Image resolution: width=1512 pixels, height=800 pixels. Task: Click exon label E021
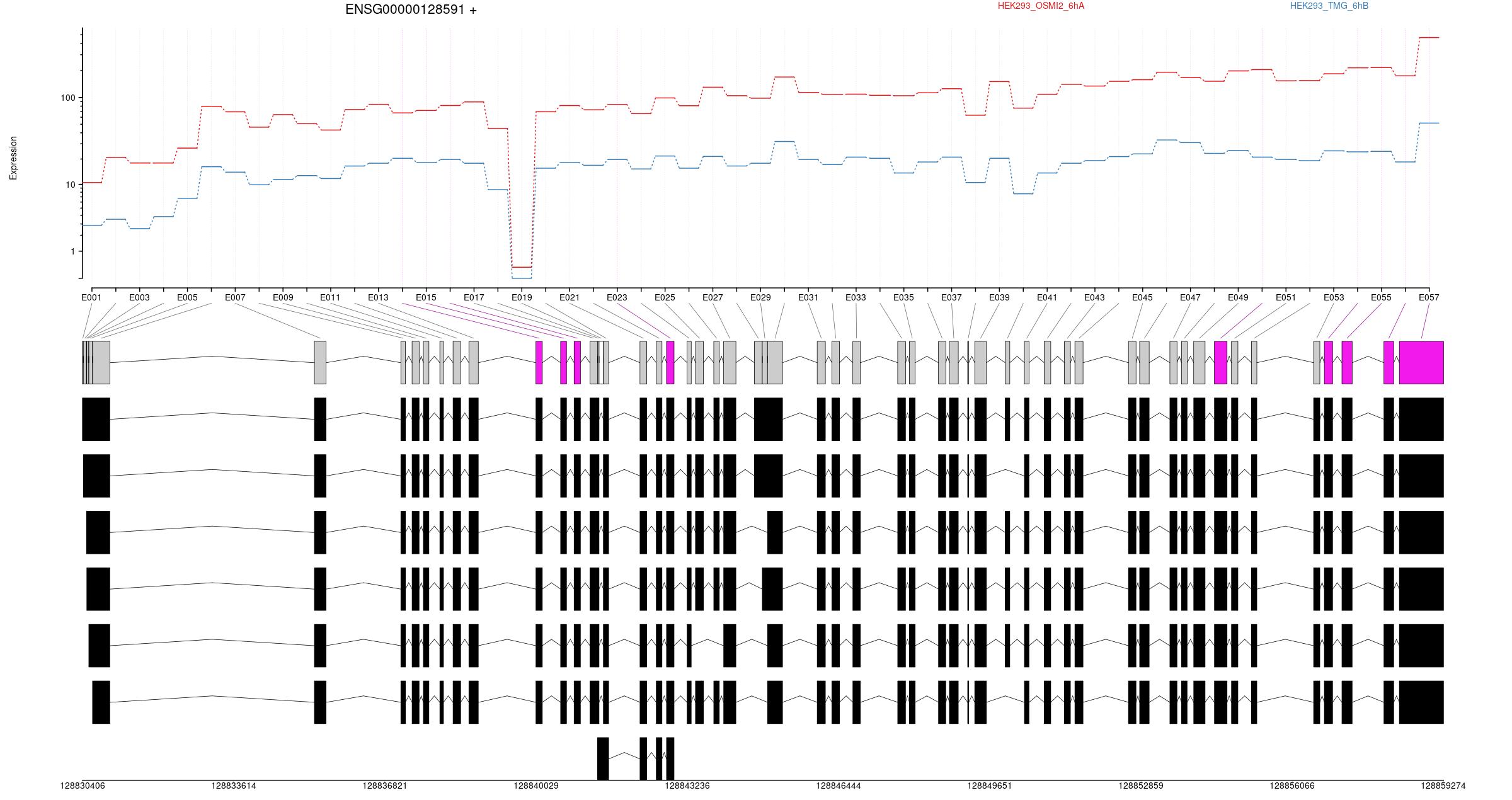(x=570, y=297)
